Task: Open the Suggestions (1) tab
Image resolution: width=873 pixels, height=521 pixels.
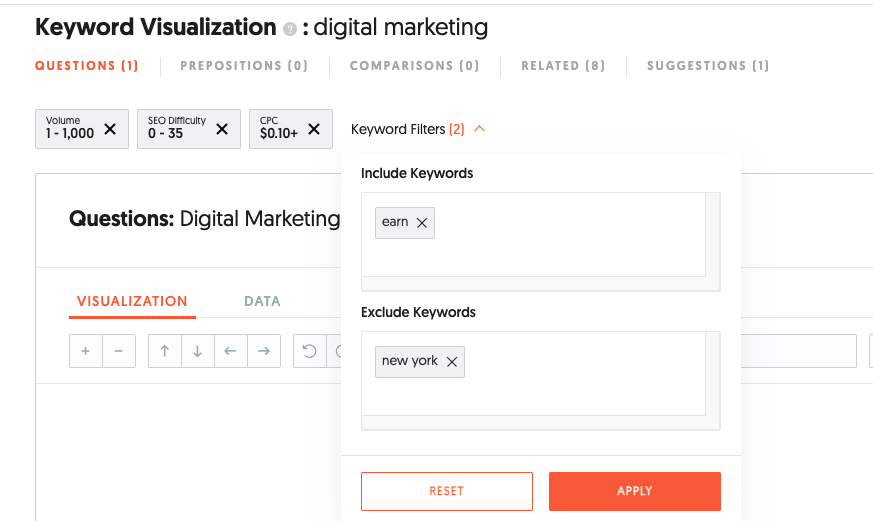Action: [708, 66]
